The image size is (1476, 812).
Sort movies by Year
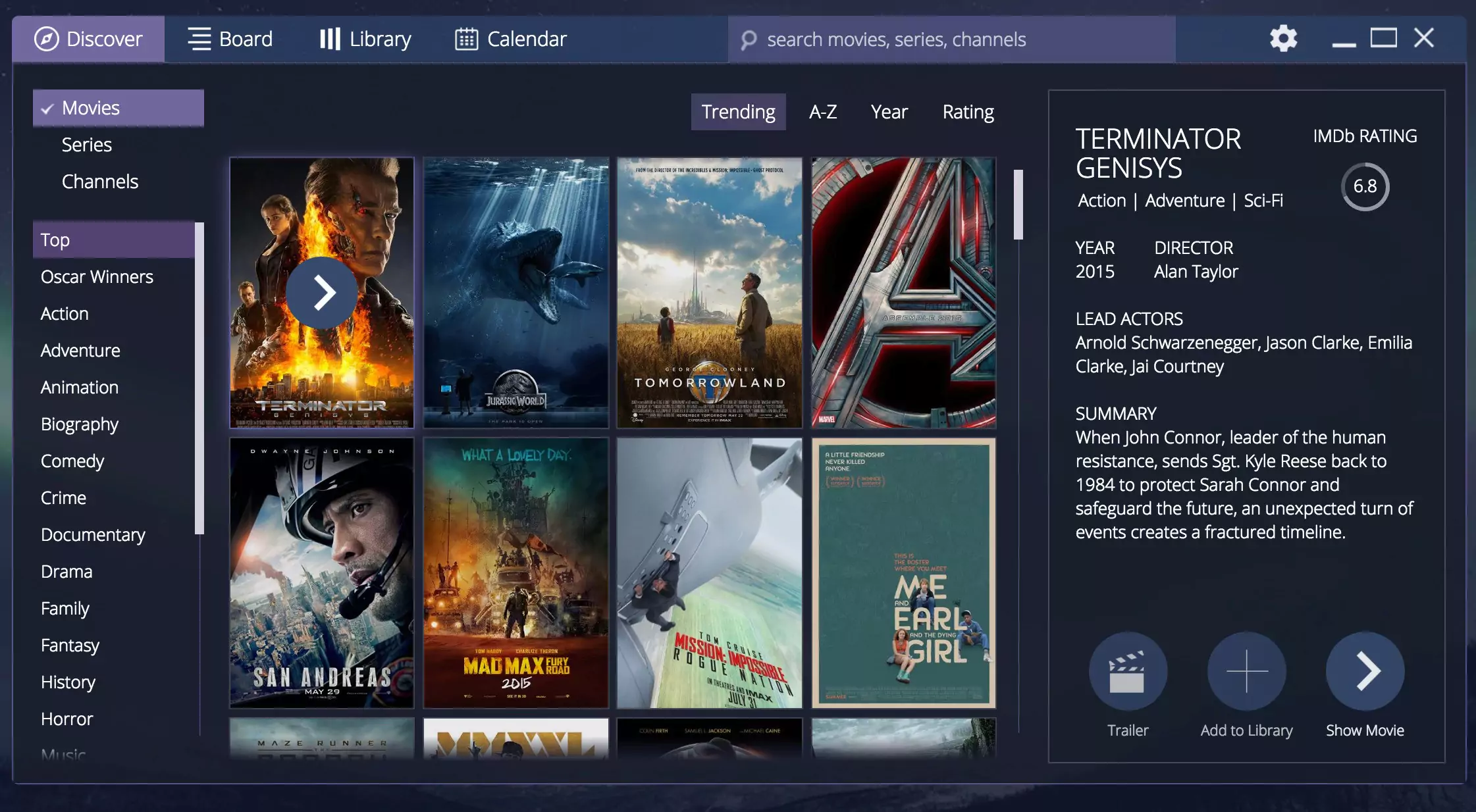889,112
